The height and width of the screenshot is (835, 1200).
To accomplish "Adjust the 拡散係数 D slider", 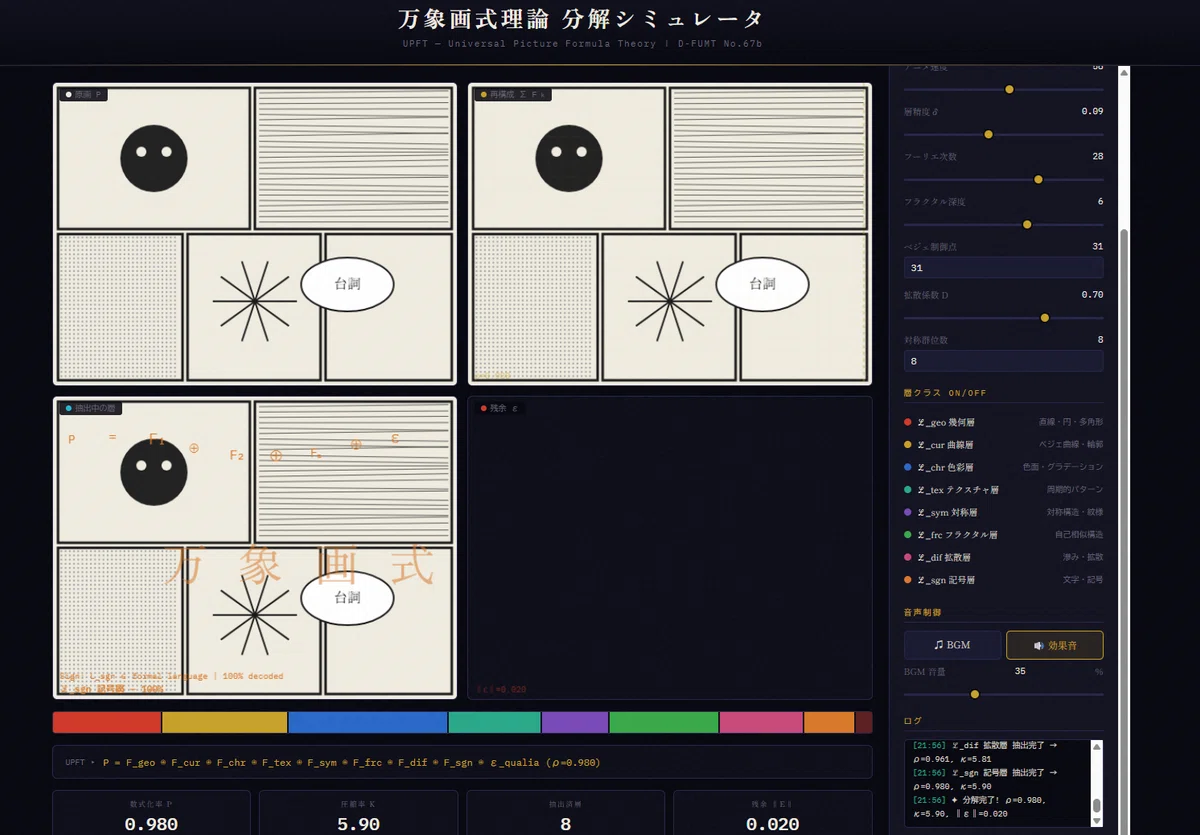I will pyautogui.click(x=1003, y=317).
